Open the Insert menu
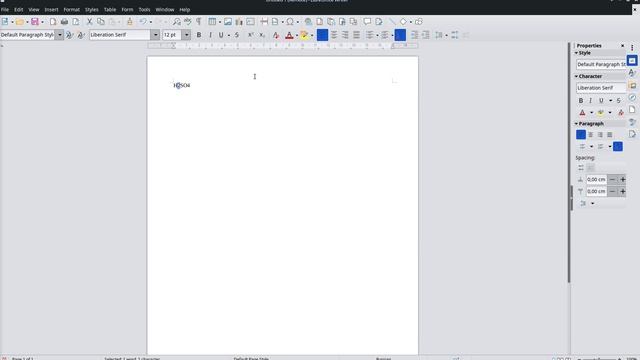640x360 pixels. [51, 9]
